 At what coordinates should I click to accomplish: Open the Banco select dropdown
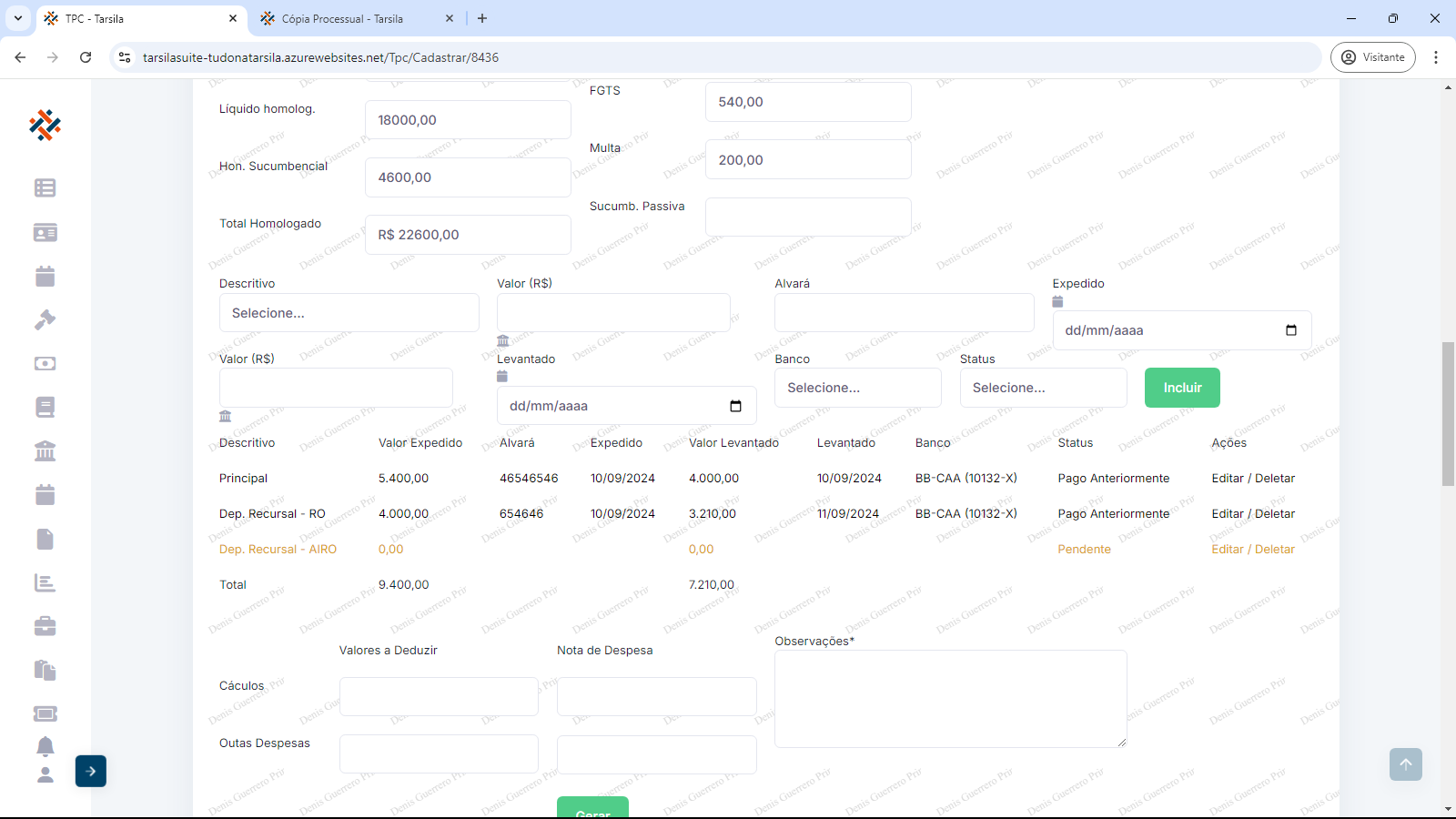click(857, 388)
